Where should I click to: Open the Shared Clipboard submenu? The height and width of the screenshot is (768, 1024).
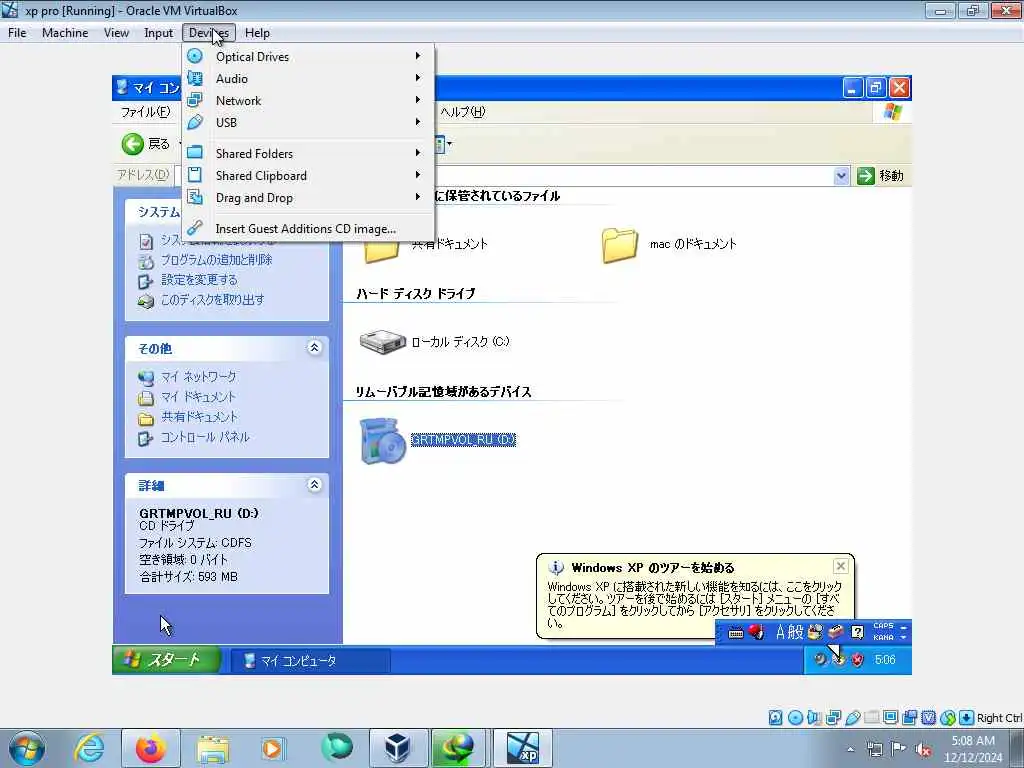pos(308,176)
